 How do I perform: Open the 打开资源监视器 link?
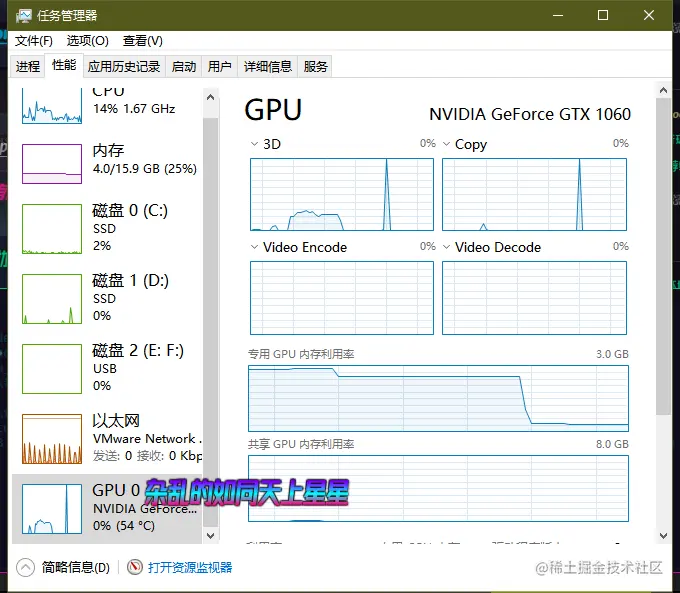tap(190, 567)
